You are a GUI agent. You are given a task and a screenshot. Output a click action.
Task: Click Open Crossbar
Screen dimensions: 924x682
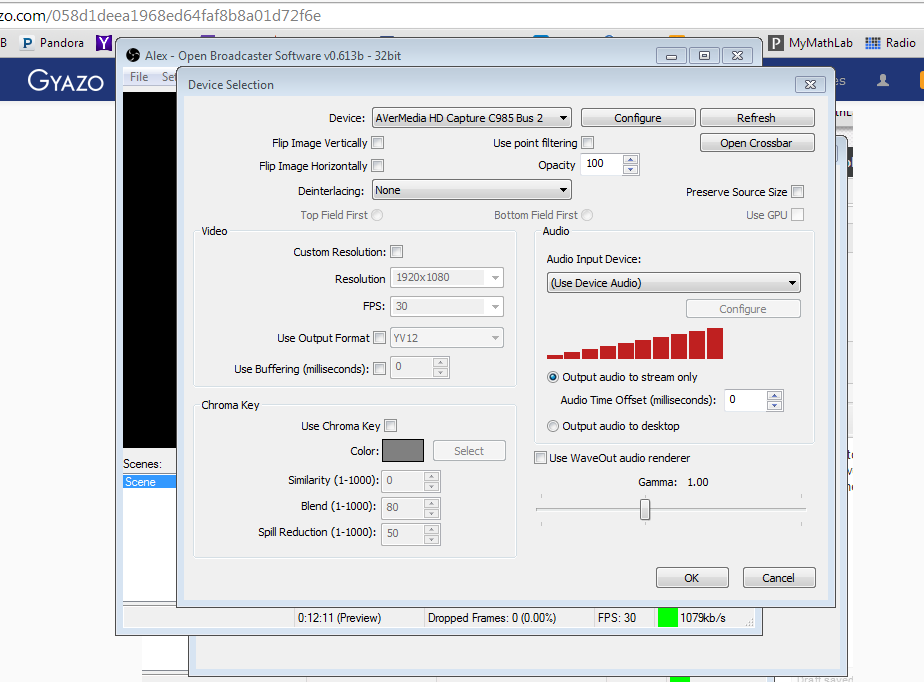[x=757, y=143]
